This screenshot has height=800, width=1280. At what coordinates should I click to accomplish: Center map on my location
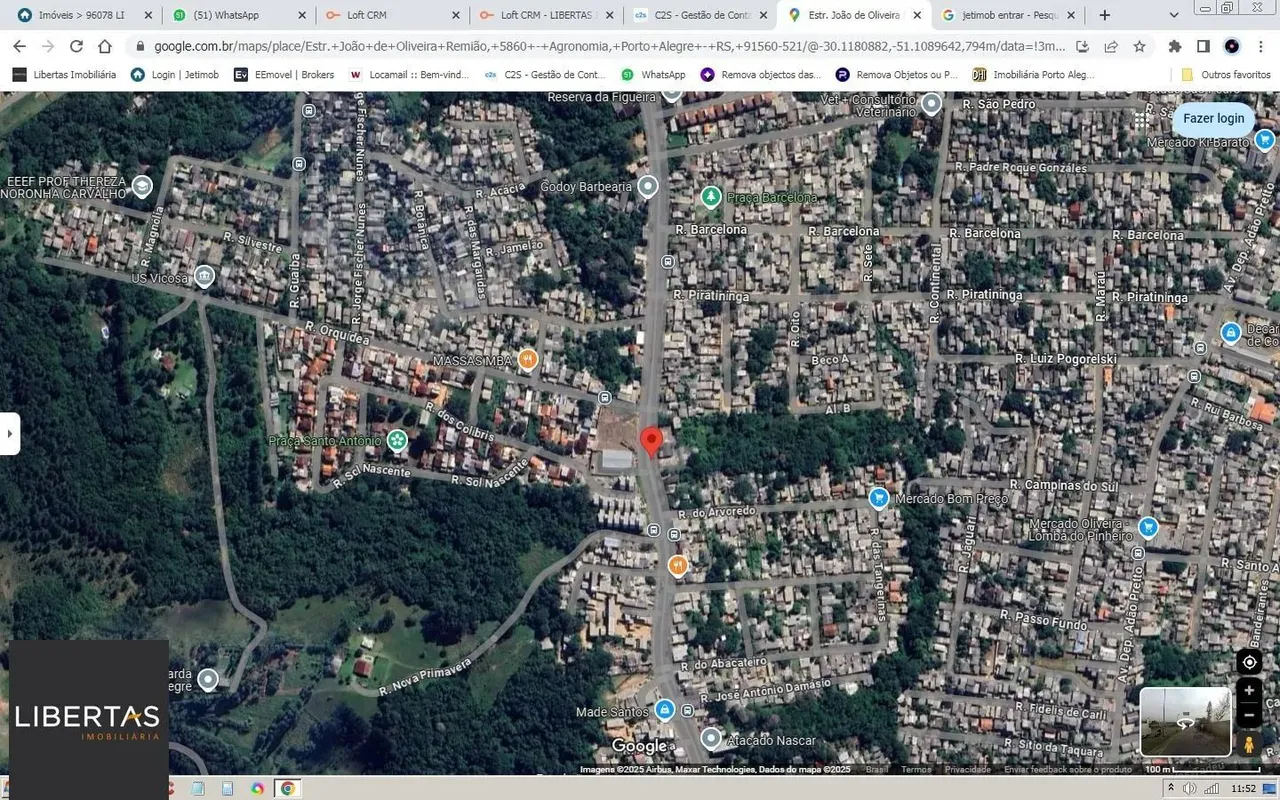pyautogui.click(x=1249, y=662)
